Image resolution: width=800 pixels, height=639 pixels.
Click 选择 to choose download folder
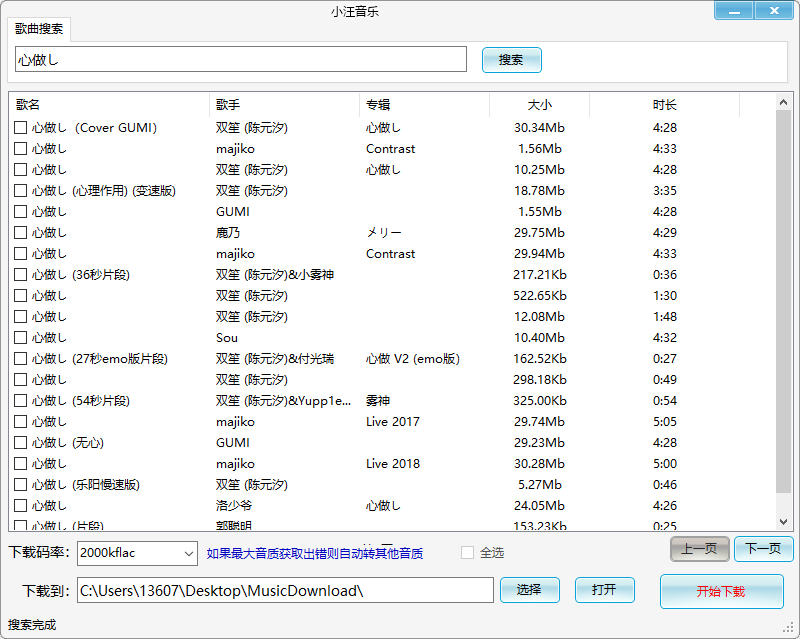pyautogui.click(x=530, y=590)
